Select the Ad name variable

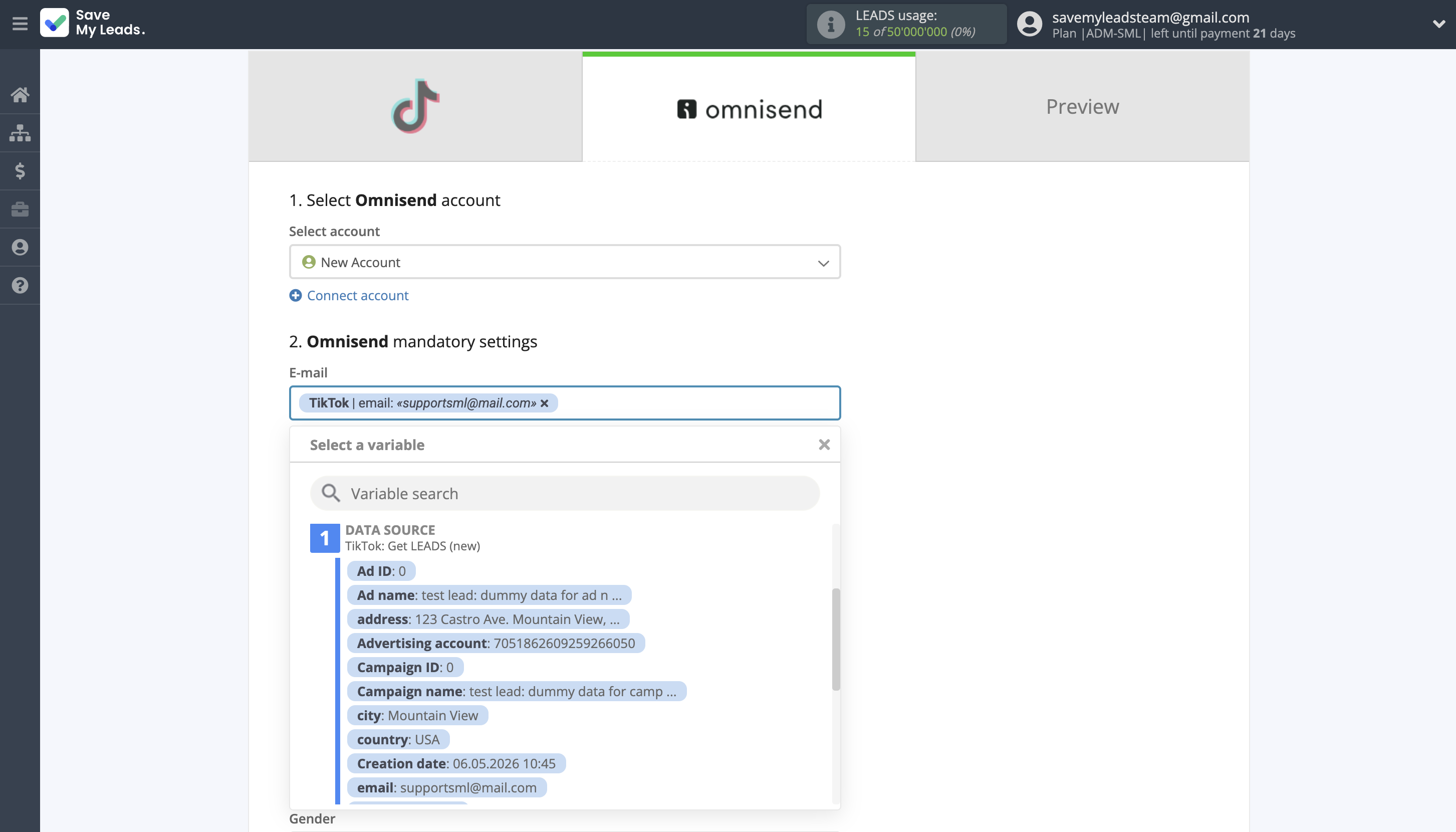point(489,595)
